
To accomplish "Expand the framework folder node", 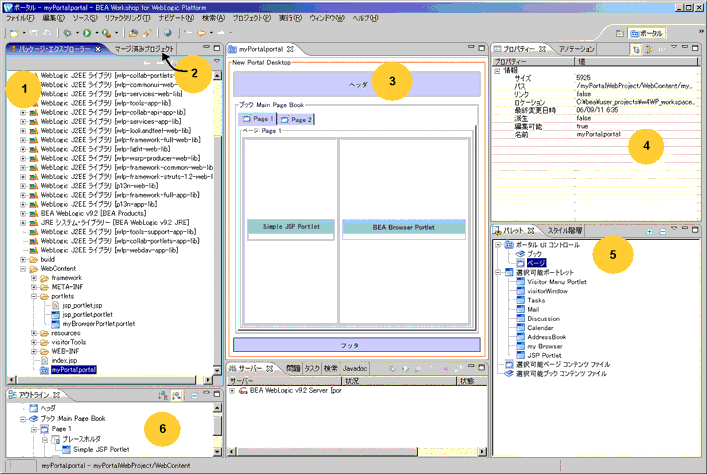I will point(34,278).
